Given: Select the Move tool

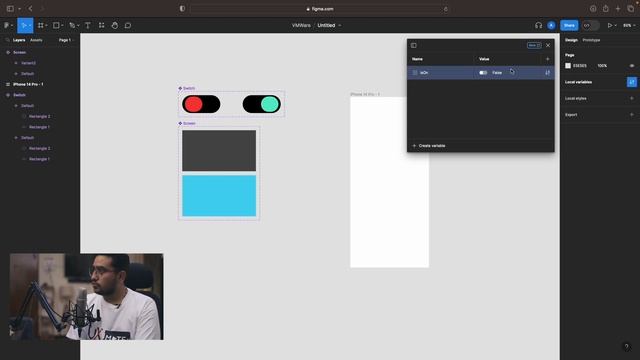Looking at the screenshot, I should click(24, 25).
